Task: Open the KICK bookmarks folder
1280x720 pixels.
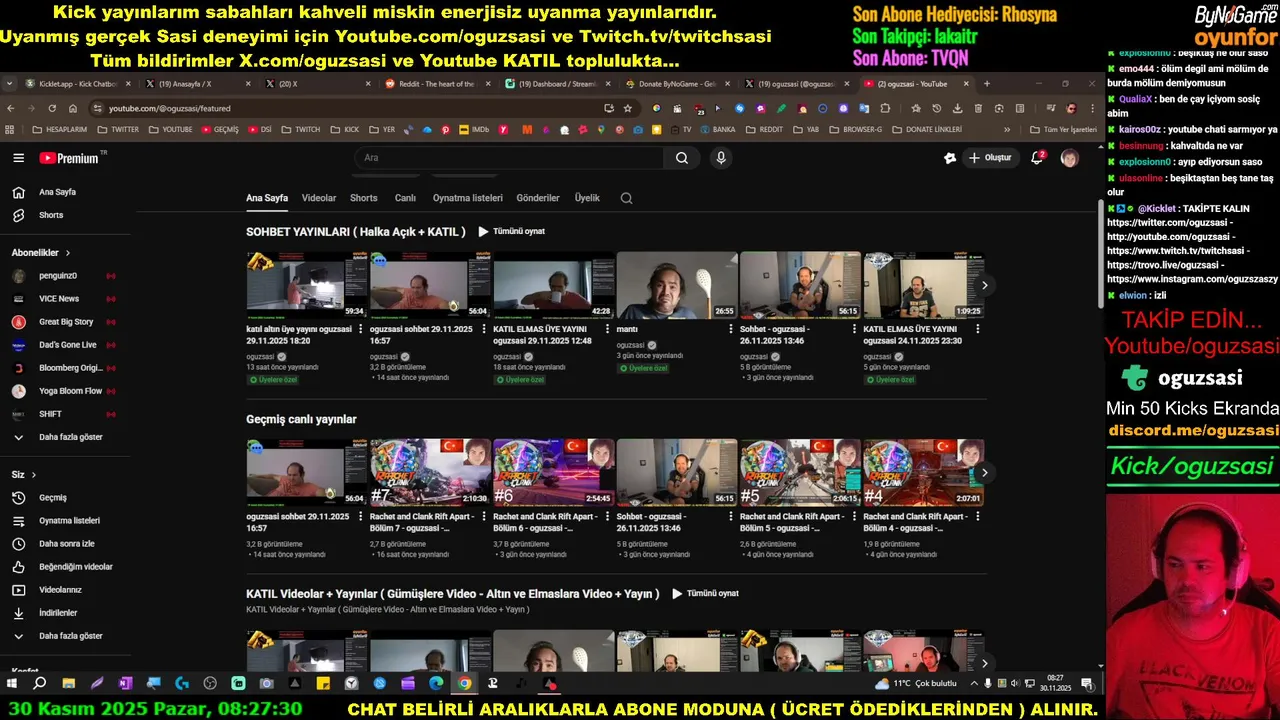Action: pos(345,130)
